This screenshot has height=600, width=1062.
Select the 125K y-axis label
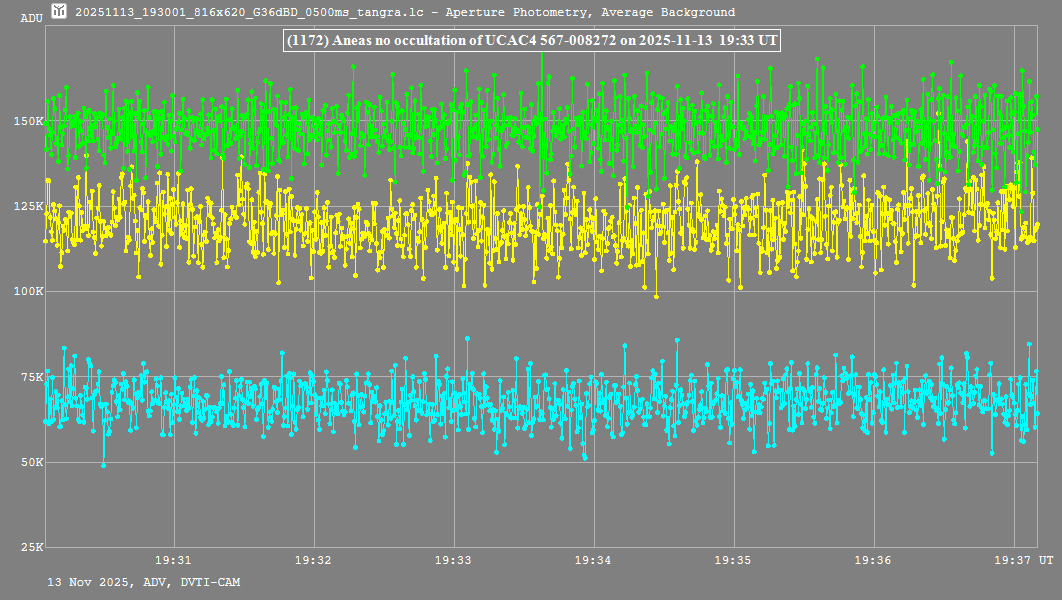pos(29,206)
